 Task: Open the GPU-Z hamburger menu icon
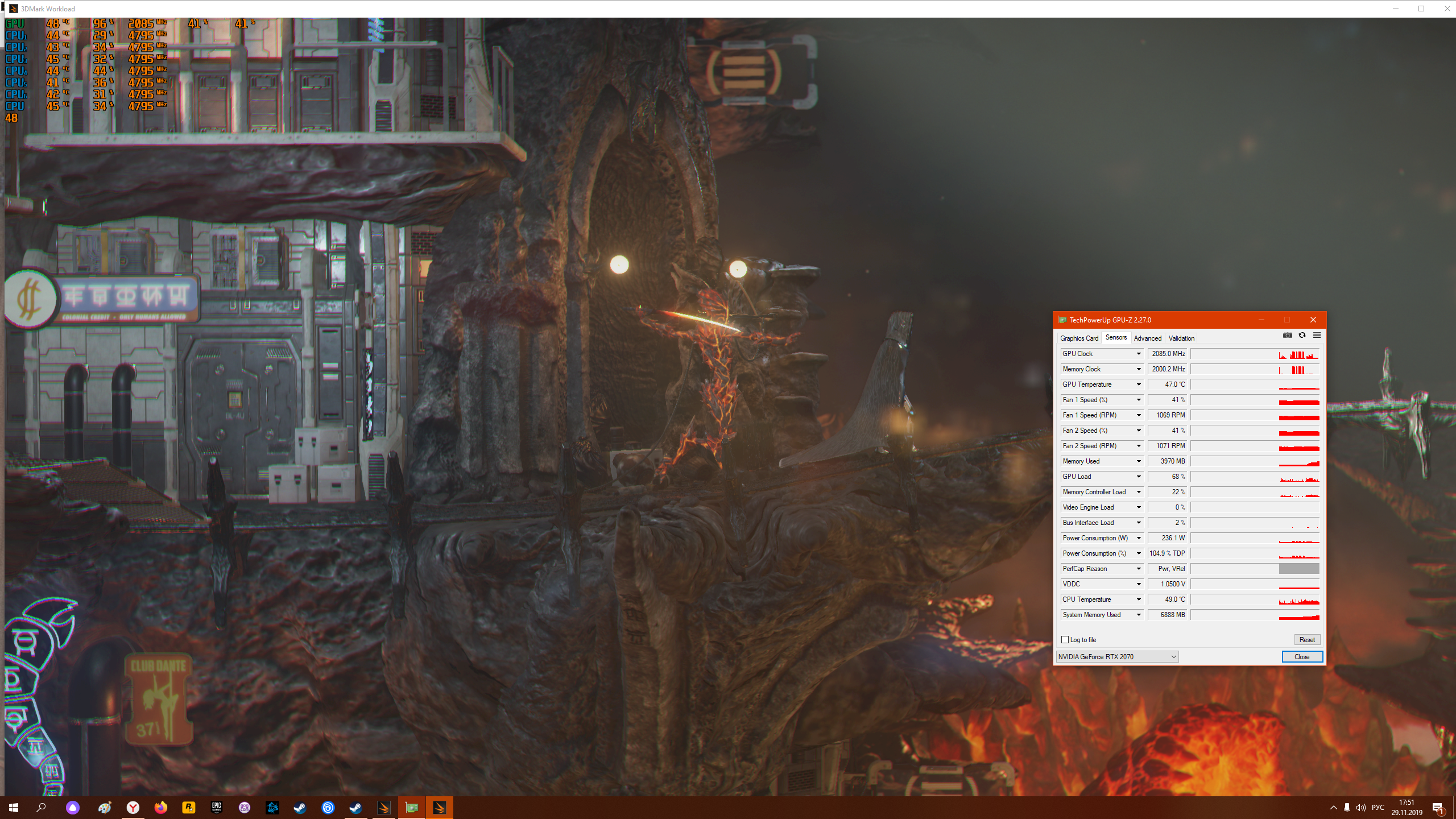1317,335
